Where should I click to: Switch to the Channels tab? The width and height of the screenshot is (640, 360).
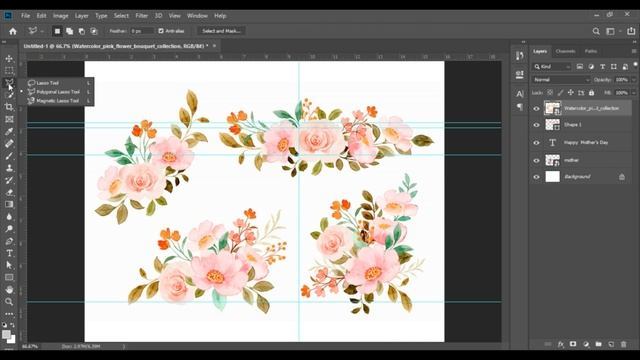(x=565, y=51)
